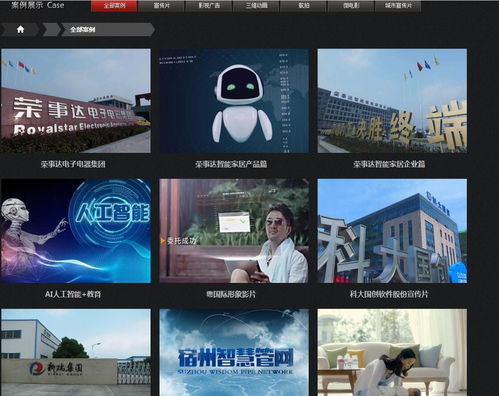
Task: Switch to the 城市宣传片 tab
Action: click(x=398, y=6)
